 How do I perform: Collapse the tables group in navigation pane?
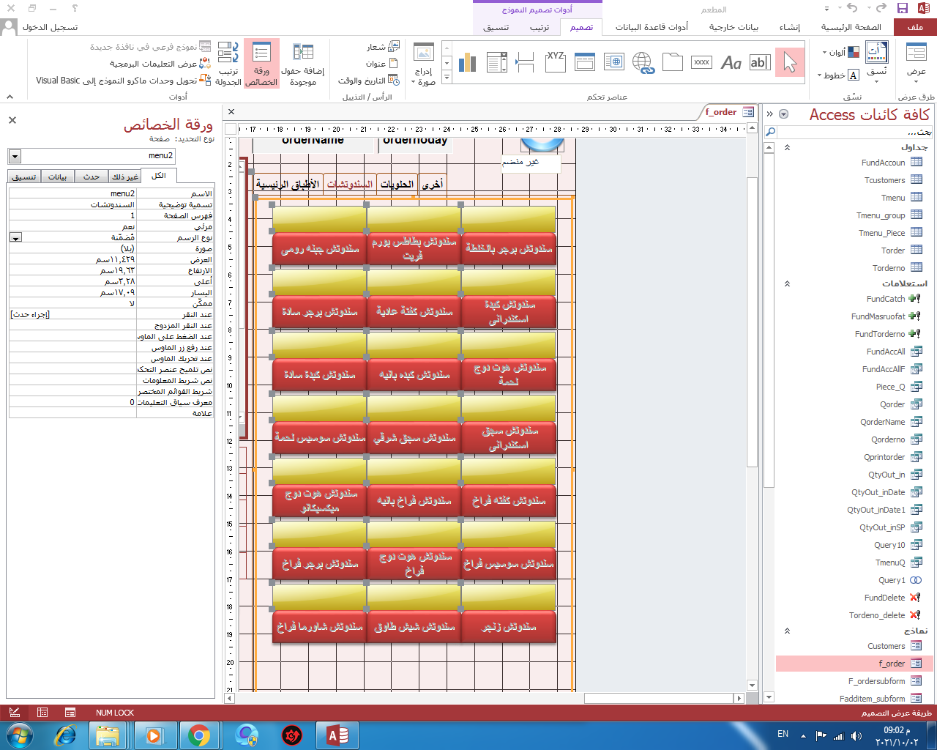coord(787,148)
